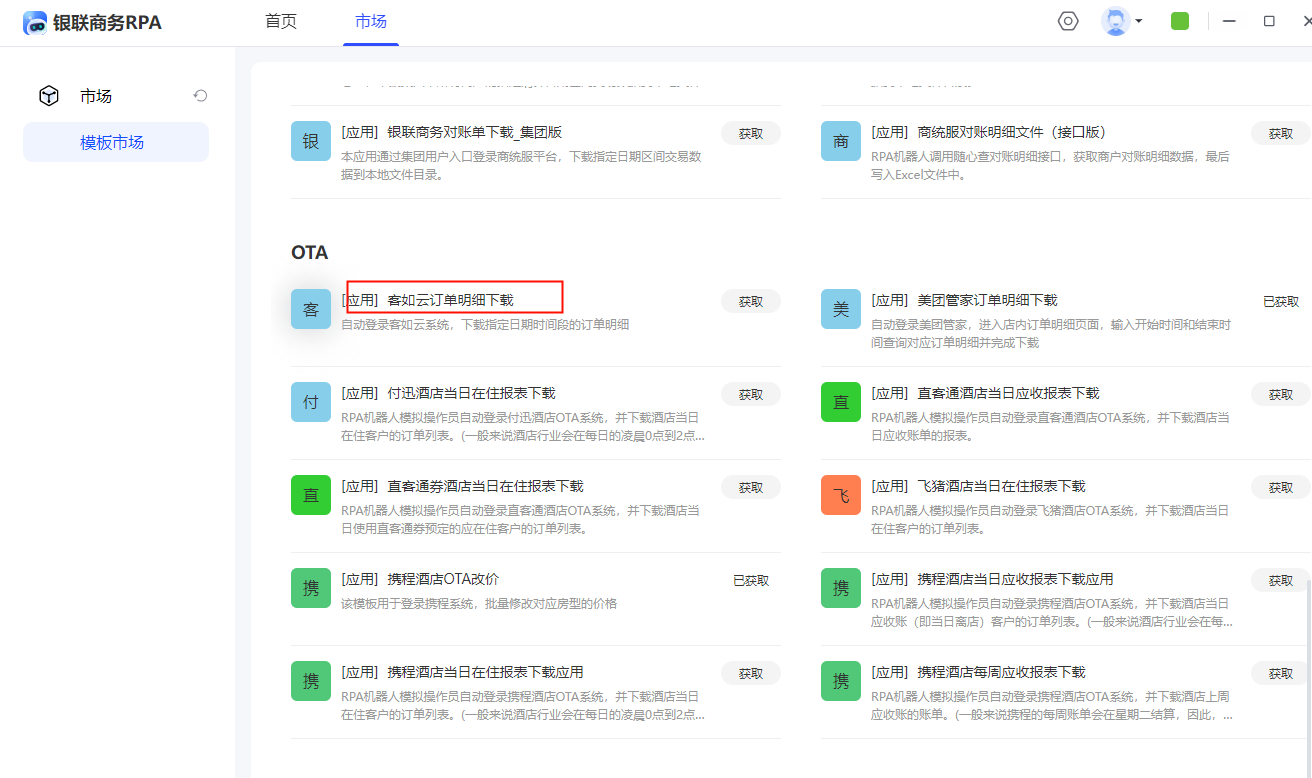The image size is (1312, 778).
Task: Click the vertical scrollbar on the right edge
Action: pyautogui.click(x=1307, y=650)
